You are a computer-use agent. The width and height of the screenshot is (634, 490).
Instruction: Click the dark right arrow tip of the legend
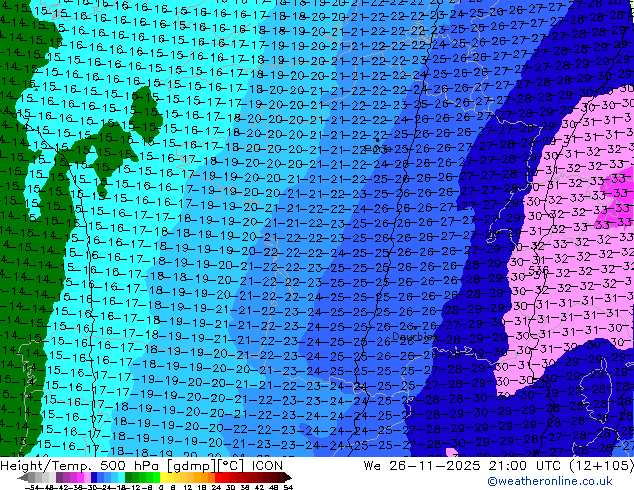[x=288, y=477]
